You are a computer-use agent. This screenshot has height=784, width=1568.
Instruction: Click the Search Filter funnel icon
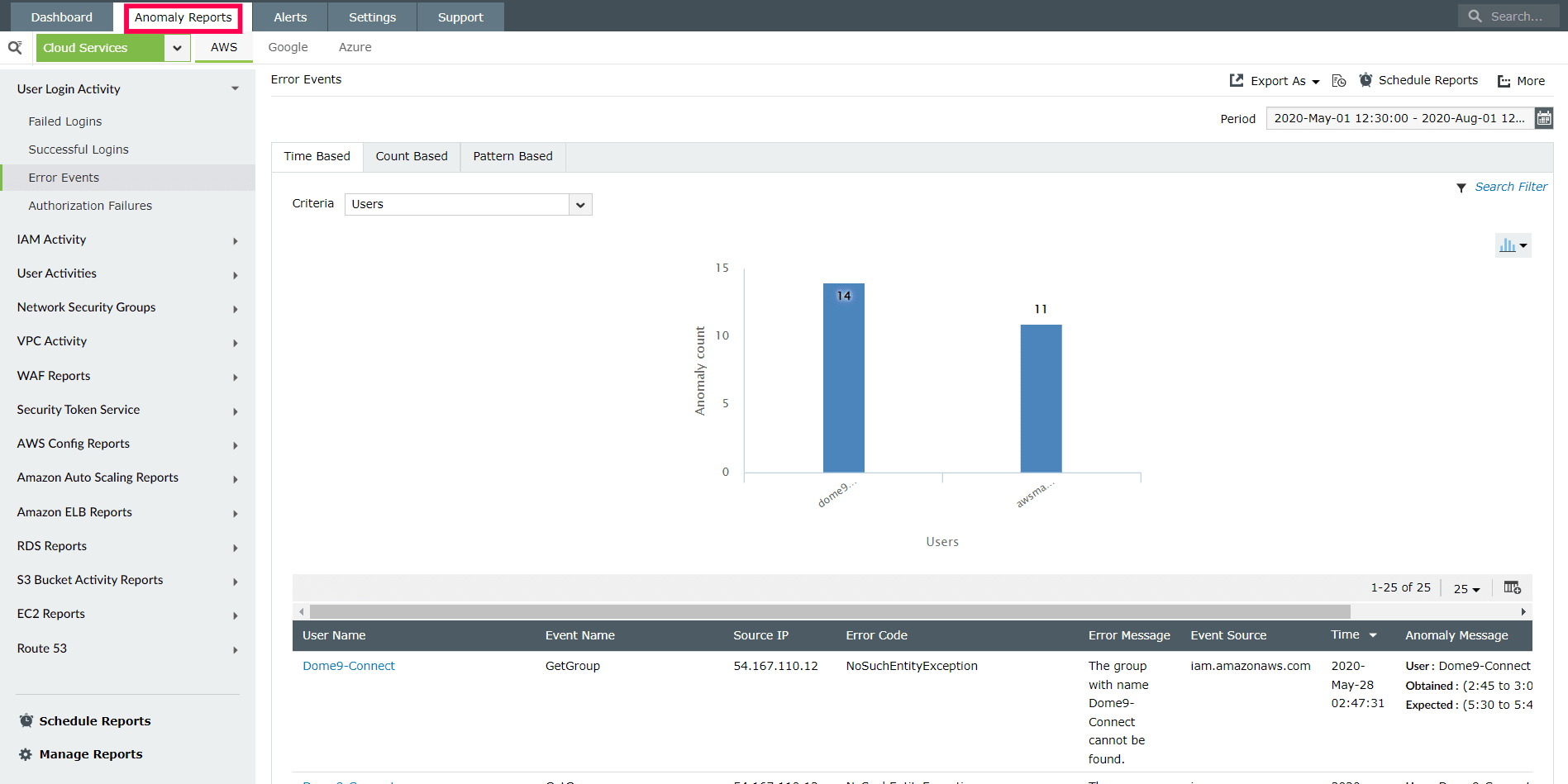coord(1461,187)
